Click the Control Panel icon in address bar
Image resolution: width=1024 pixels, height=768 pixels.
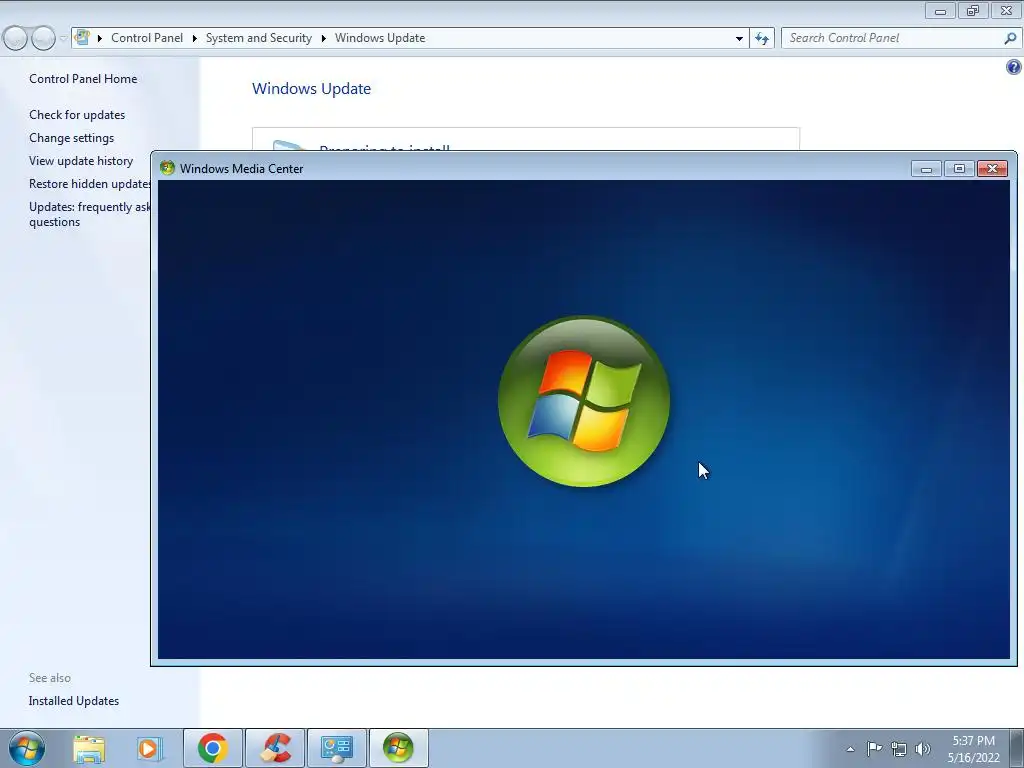[82, 37]
